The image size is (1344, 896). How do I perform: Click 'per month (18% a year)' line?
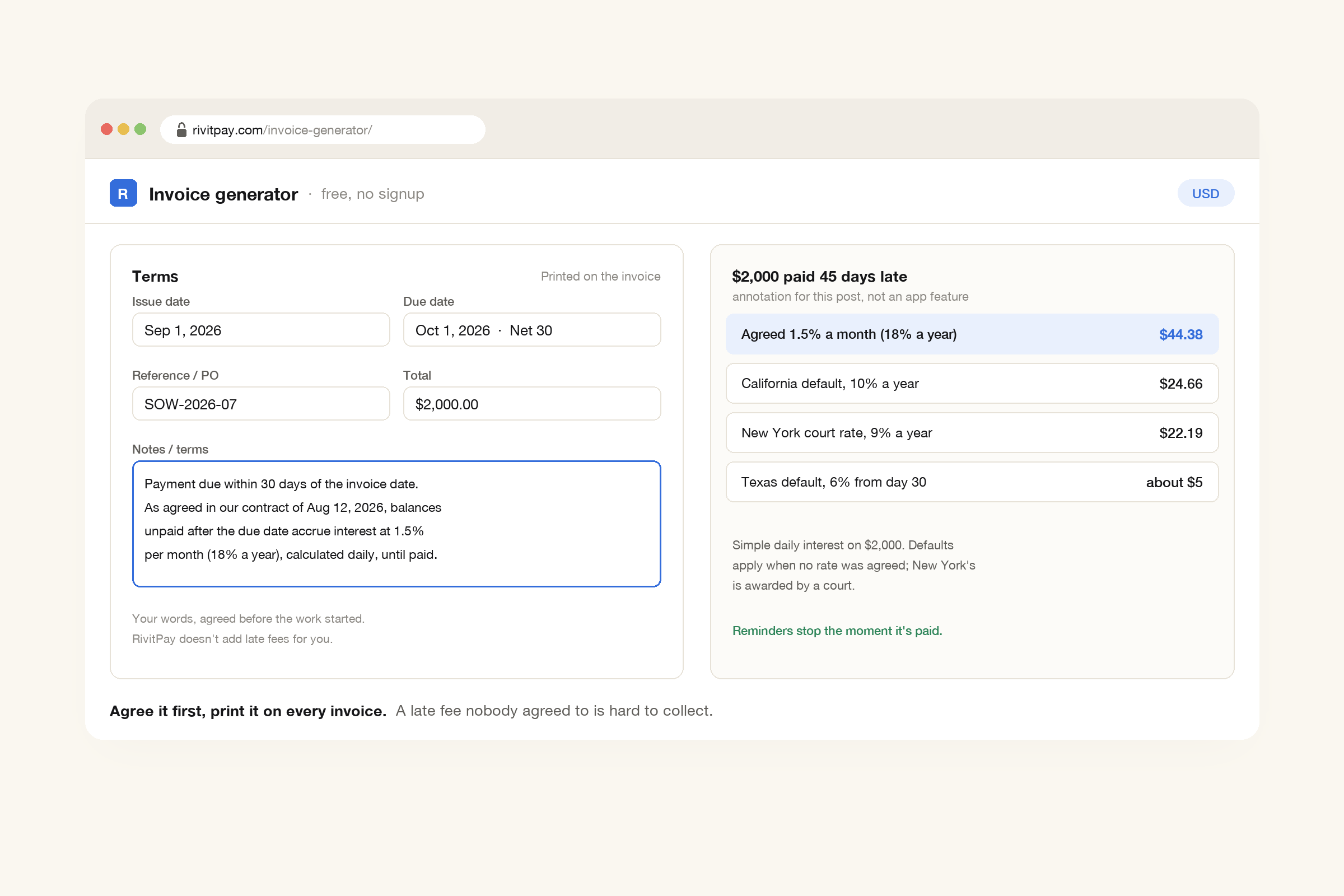[x=290, y=554]
